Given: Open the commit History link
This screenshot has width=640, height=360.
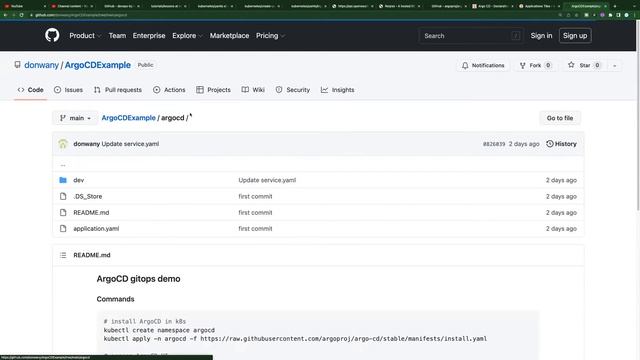Looking at the screenshot, I should 562,144.
